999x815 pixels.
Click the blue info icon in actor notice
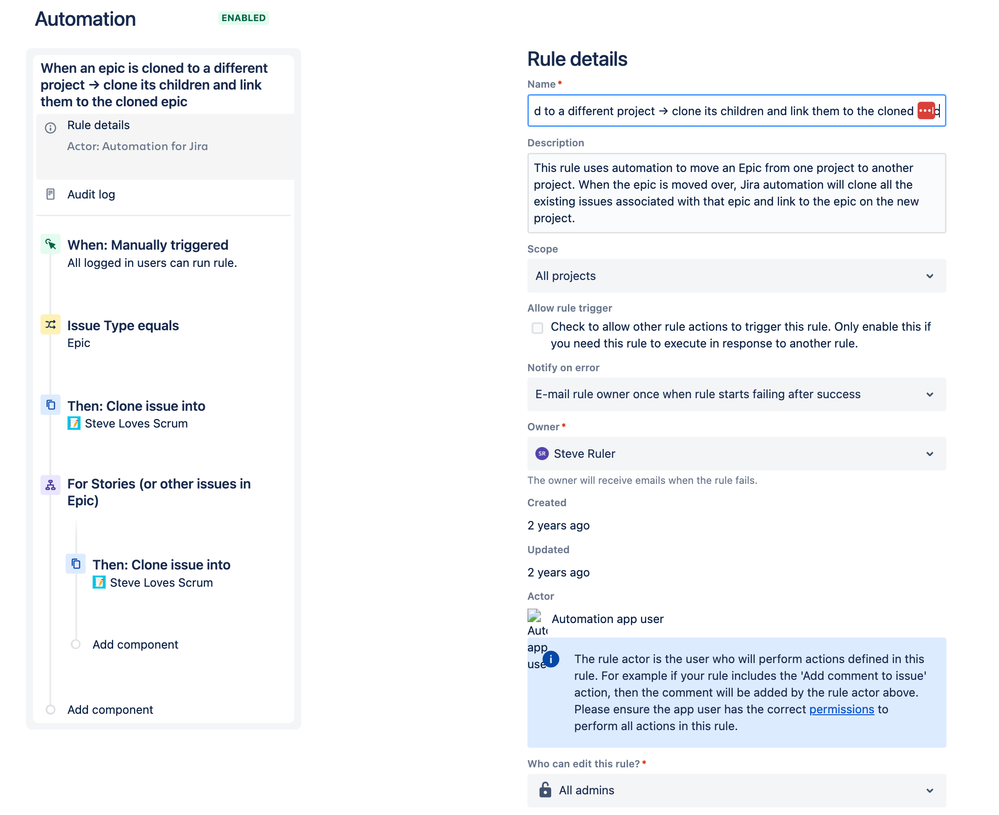(x=551, y=659)
